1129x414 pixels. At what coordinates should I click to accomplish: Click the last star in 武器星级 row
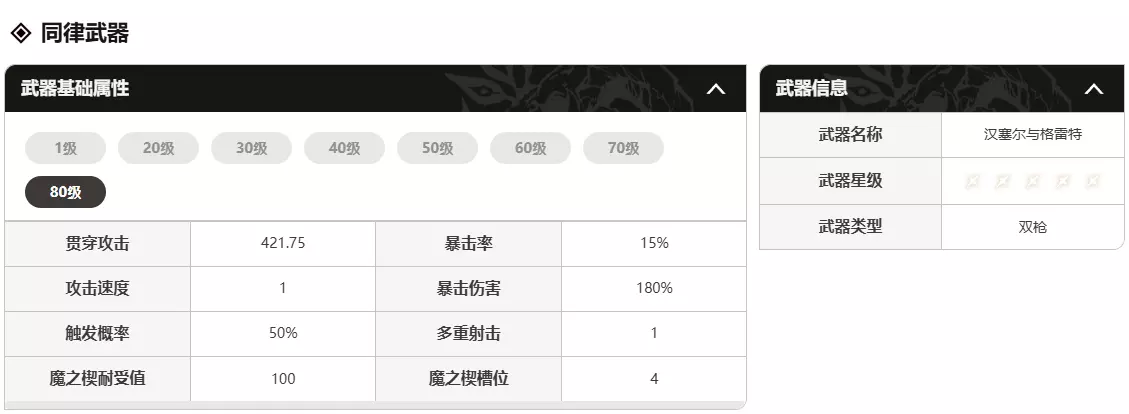(x=1093, y=181)
